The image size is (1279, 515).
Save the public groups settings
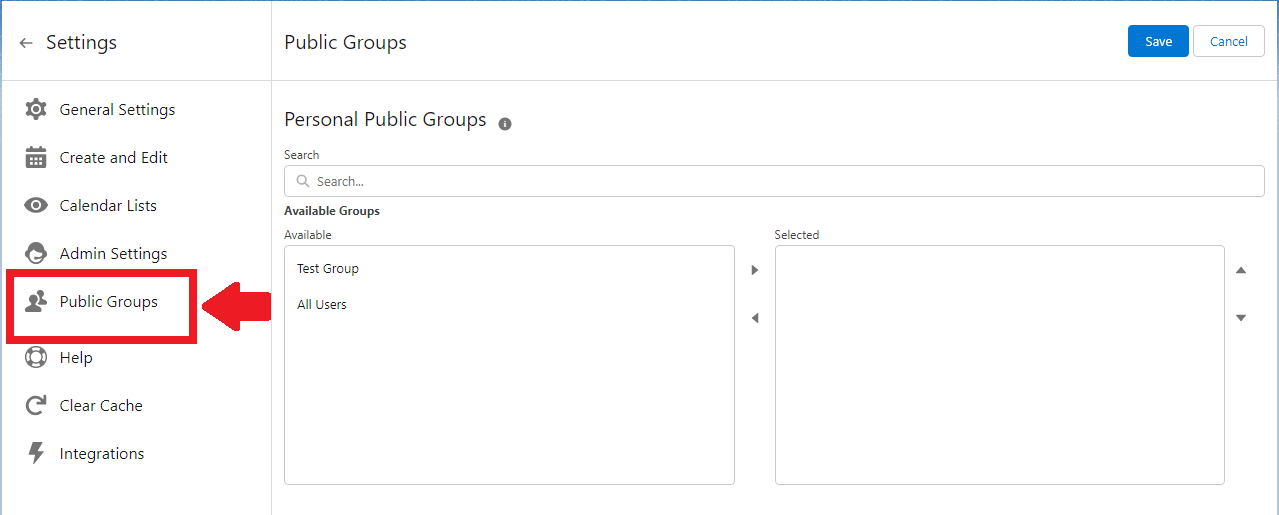point(1158,41)
